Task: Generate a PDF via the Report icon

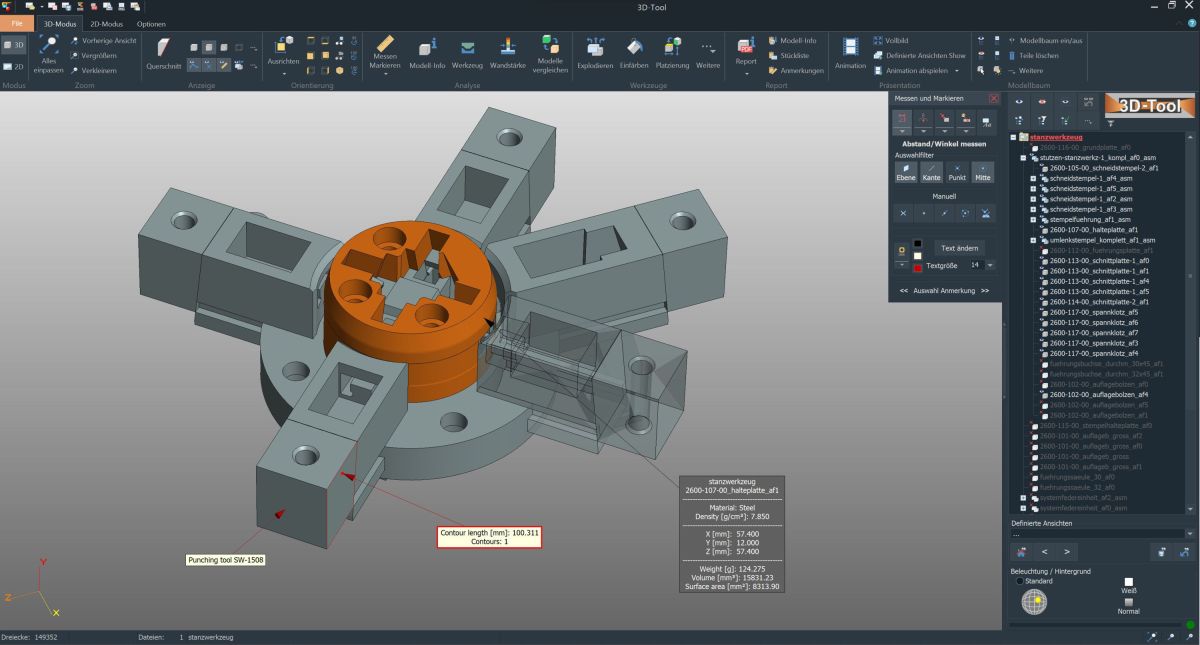Action: [745, 52]
